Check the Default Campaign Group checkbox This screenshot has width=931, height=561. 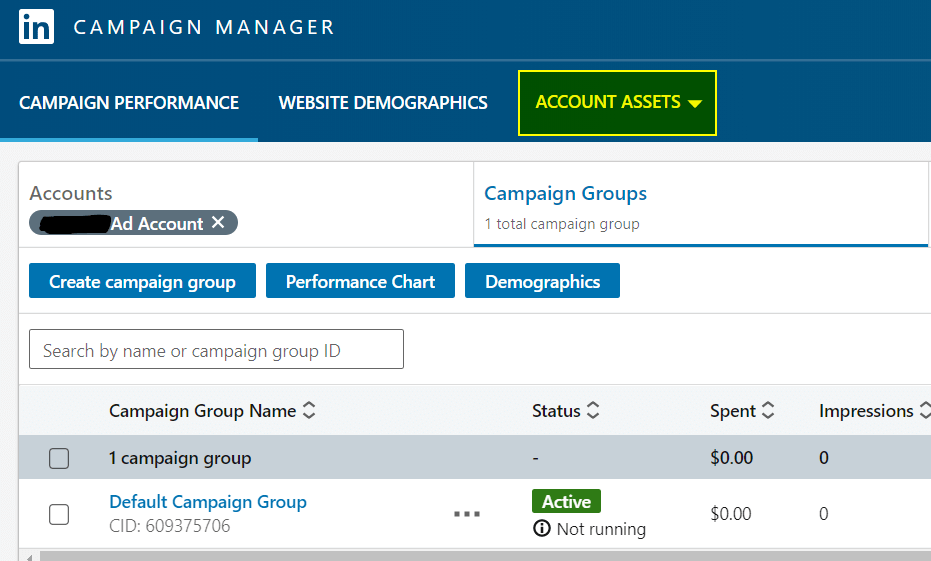pos(59,514)
